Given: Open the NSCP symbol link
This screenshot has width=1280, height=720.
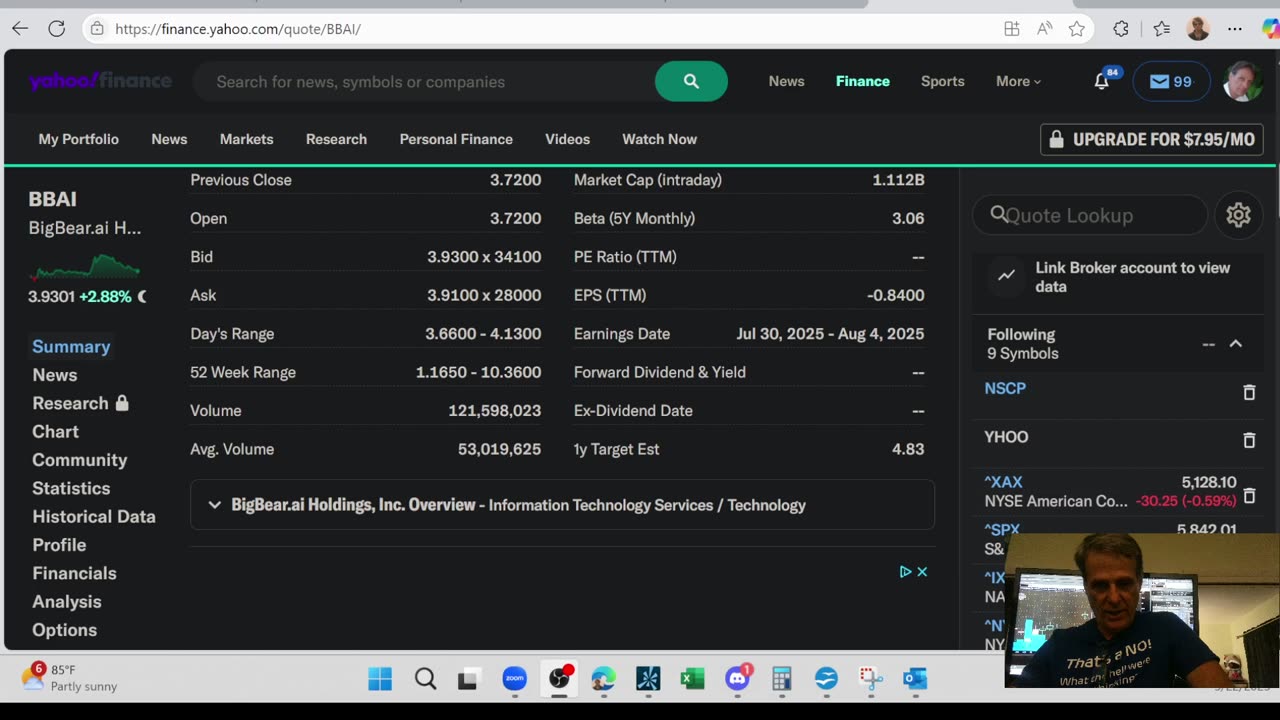Looking at the screenshot, I should 1005,389.
